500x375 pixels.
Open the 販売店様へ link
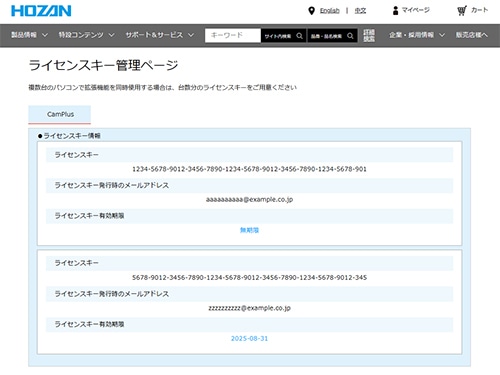pyautogui.click(x=472, y=35)
